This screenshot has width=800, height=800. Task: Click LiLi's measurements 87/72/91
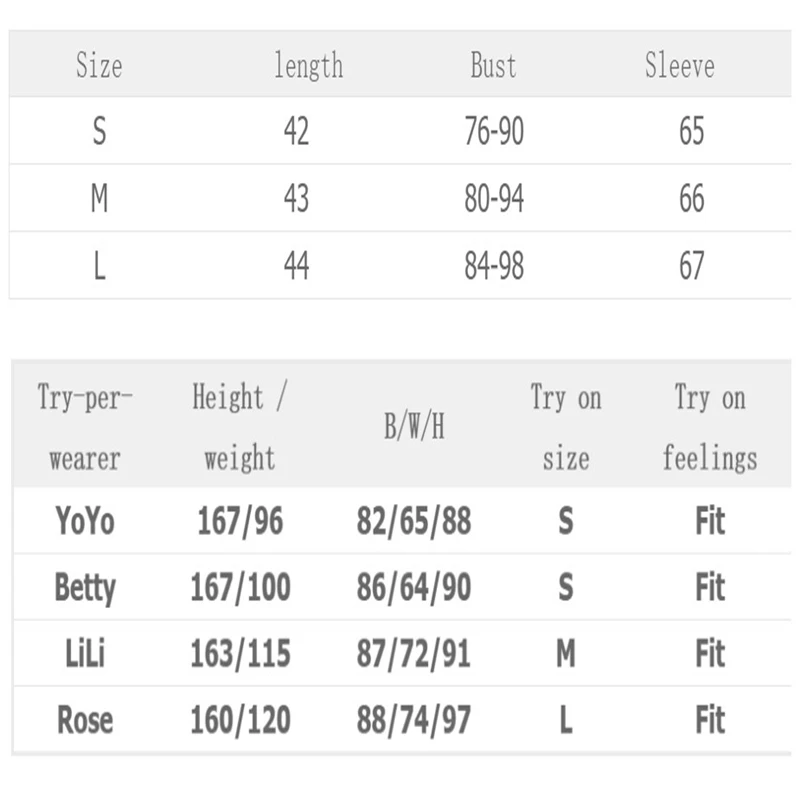click(x=414, y=654)
